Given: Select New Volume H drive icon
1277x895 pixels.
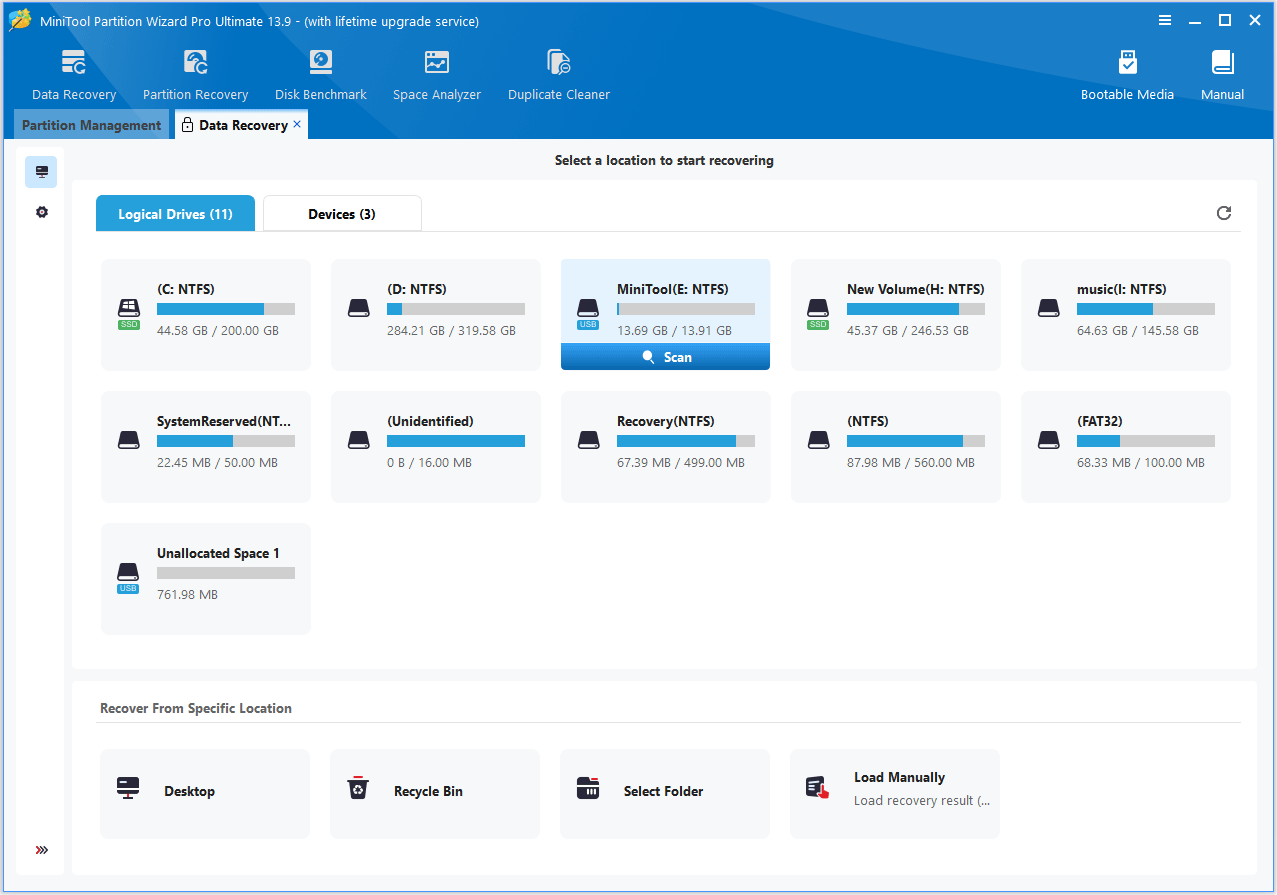Looking at the screenshot, I should click(x=818, y=313).
